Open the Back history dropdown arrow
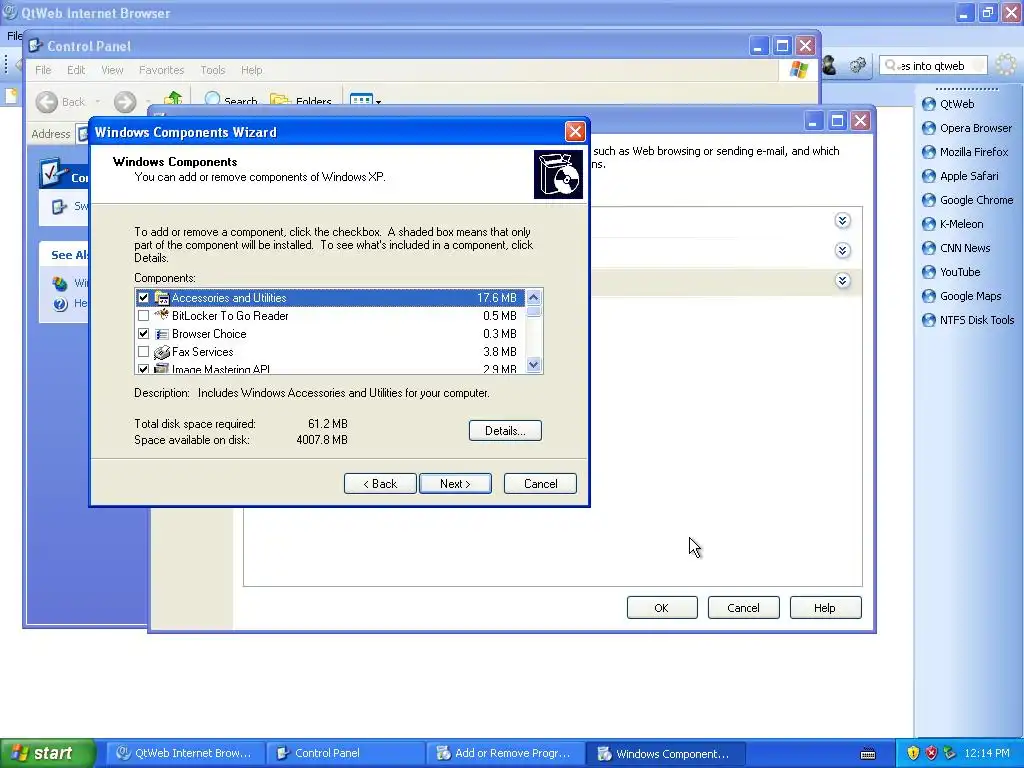This screenshot has width=1024, height=768. pyautogui.click(x=97, y=102)
